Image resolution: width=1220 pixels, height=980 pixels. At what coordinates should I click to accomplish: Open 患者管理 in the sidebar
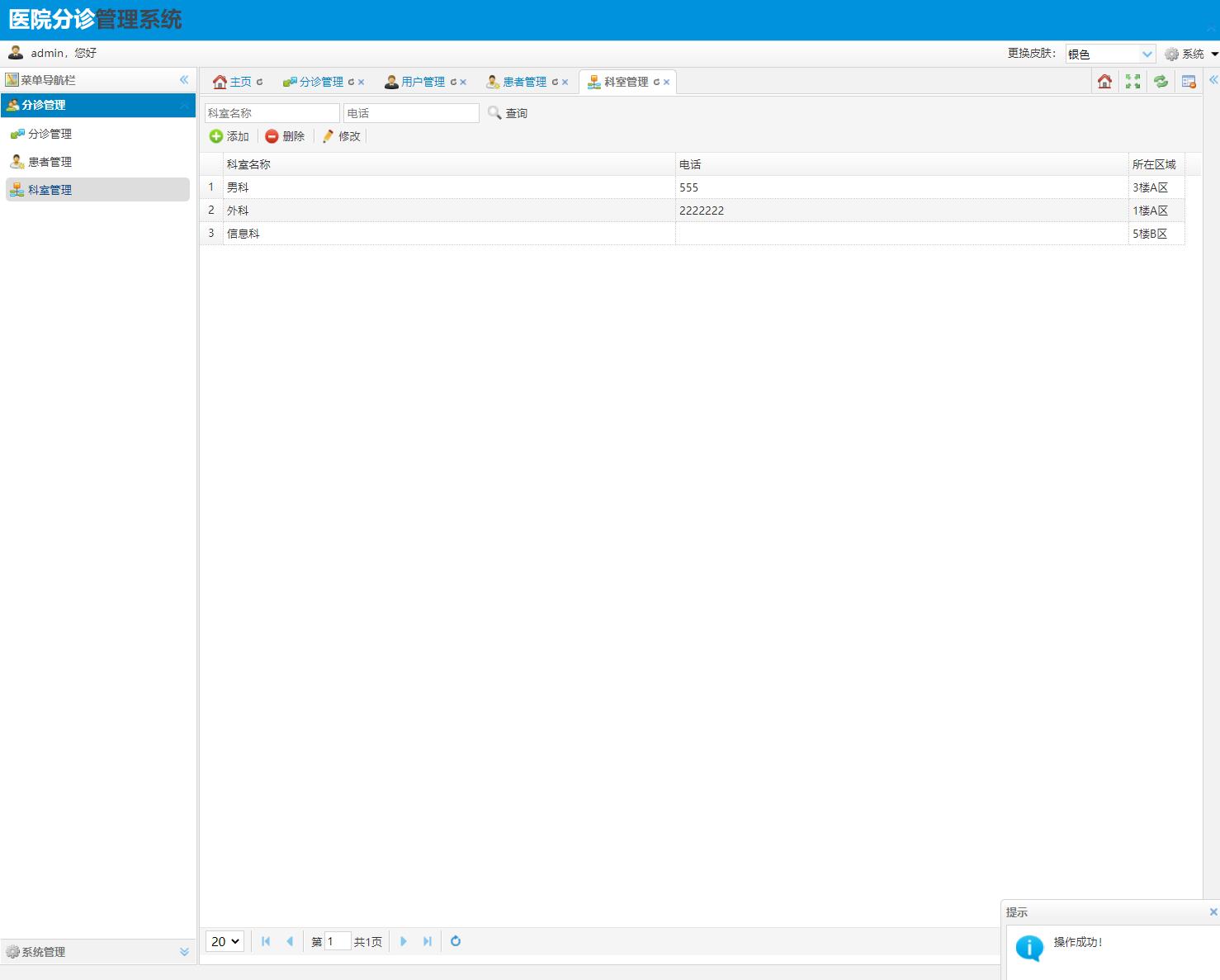click(50, 162)
